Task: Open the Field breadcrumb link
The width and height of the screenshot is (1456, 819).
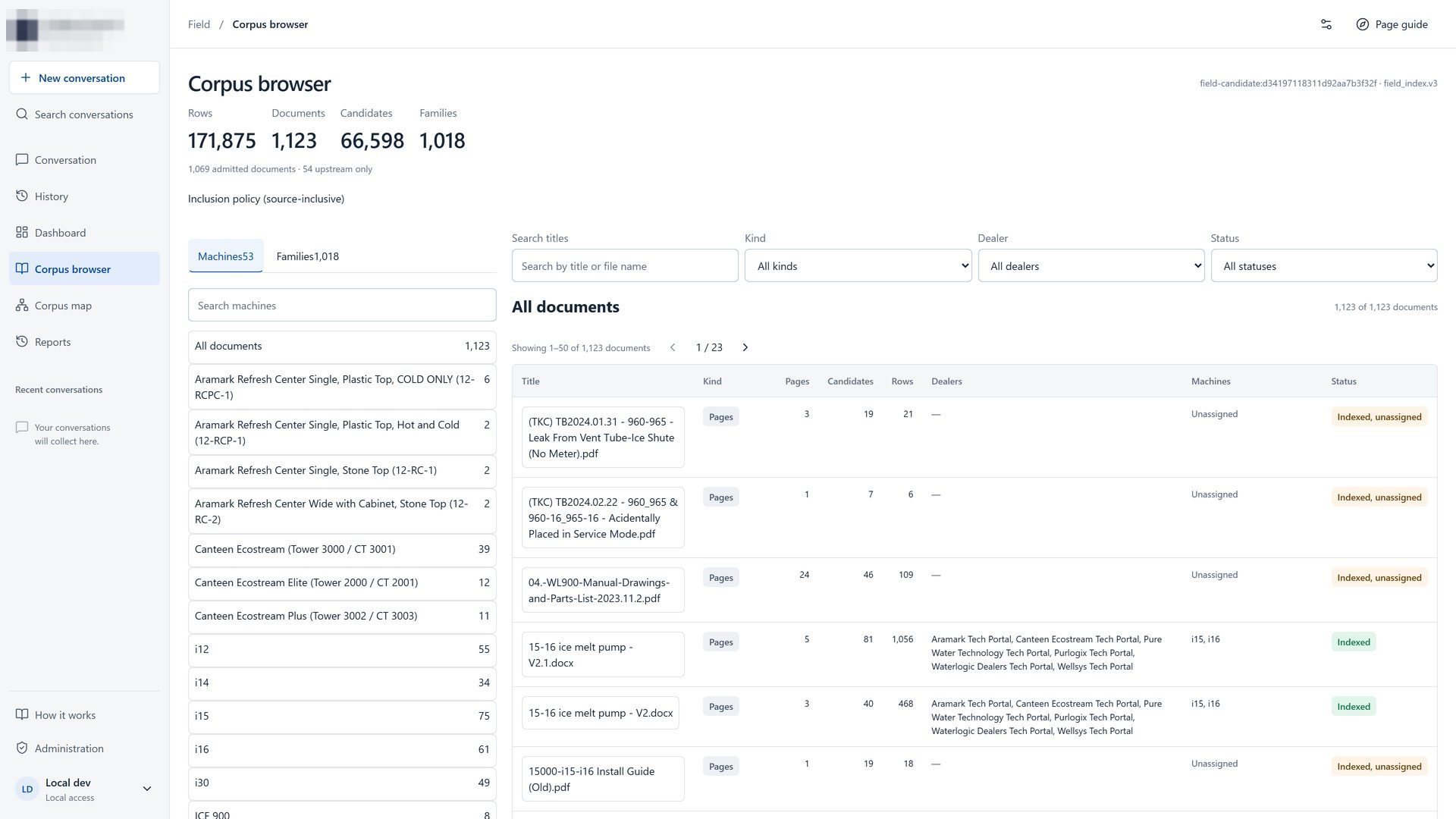Action: (199, 24)
